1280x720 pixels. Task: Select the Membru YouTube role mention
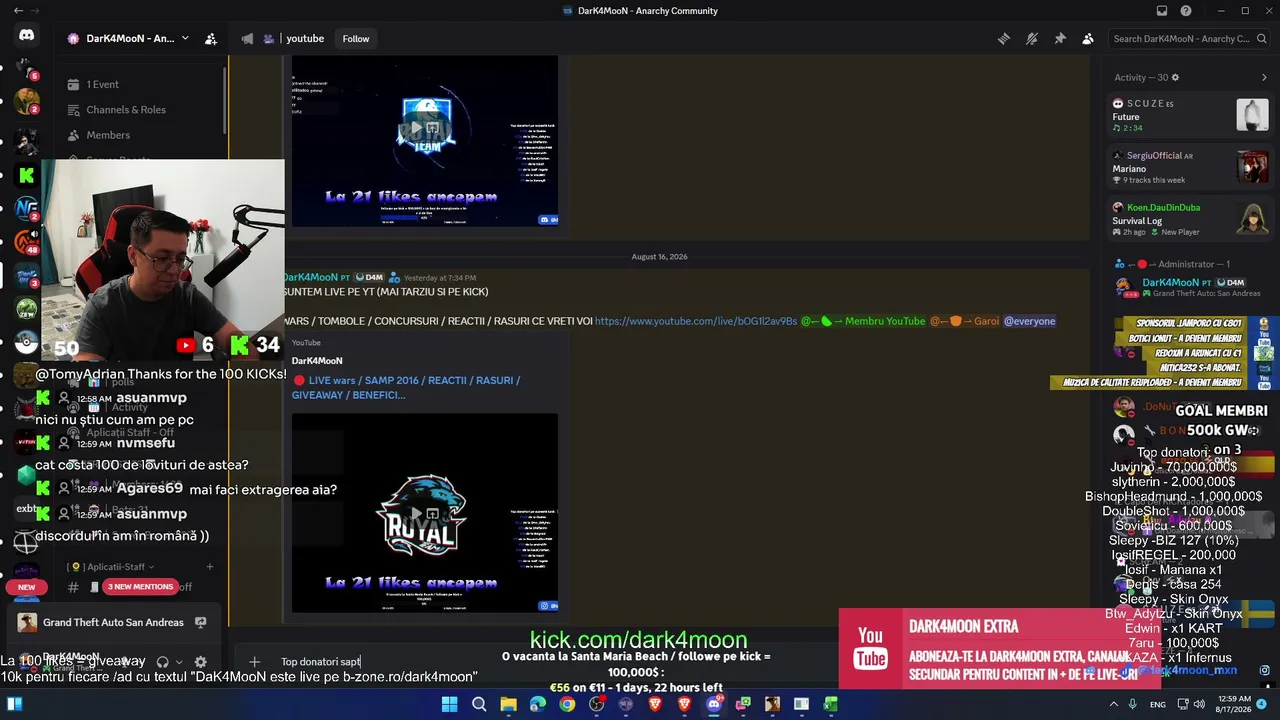tap(863, 321)
